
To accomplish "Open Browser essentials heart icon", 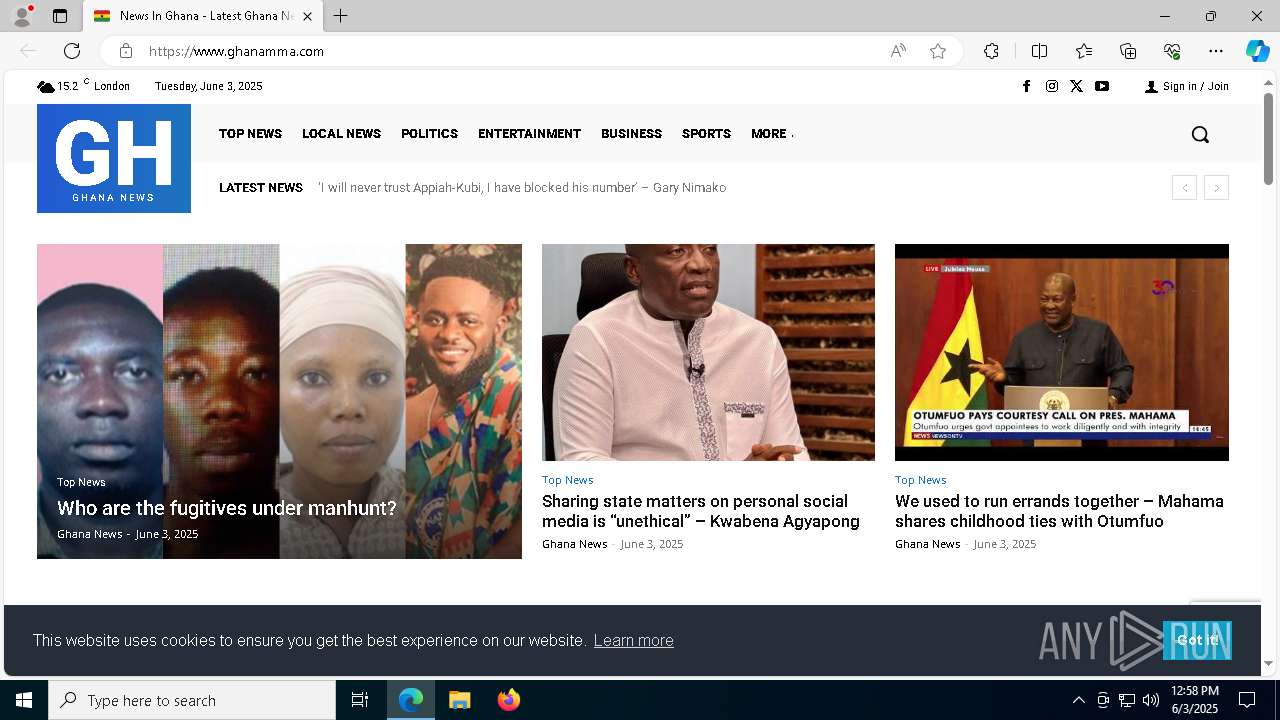I will 1172,51.
